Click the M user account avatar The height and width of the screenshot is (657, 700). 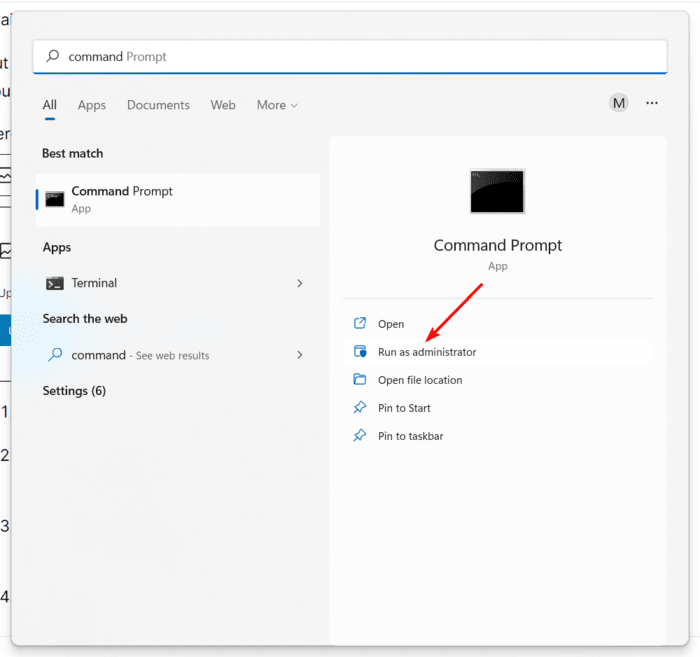[619, 103]
